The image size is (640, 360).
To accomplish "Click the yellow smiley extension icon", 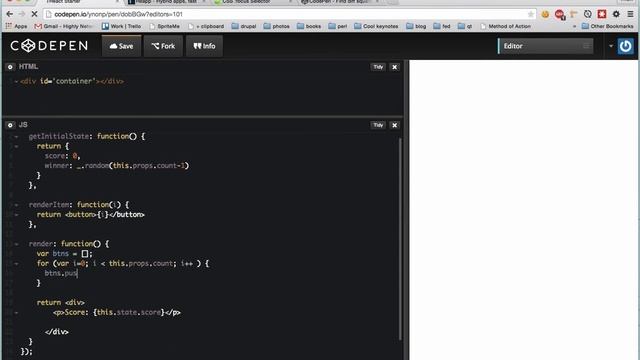I will click(x=545, y=14).
